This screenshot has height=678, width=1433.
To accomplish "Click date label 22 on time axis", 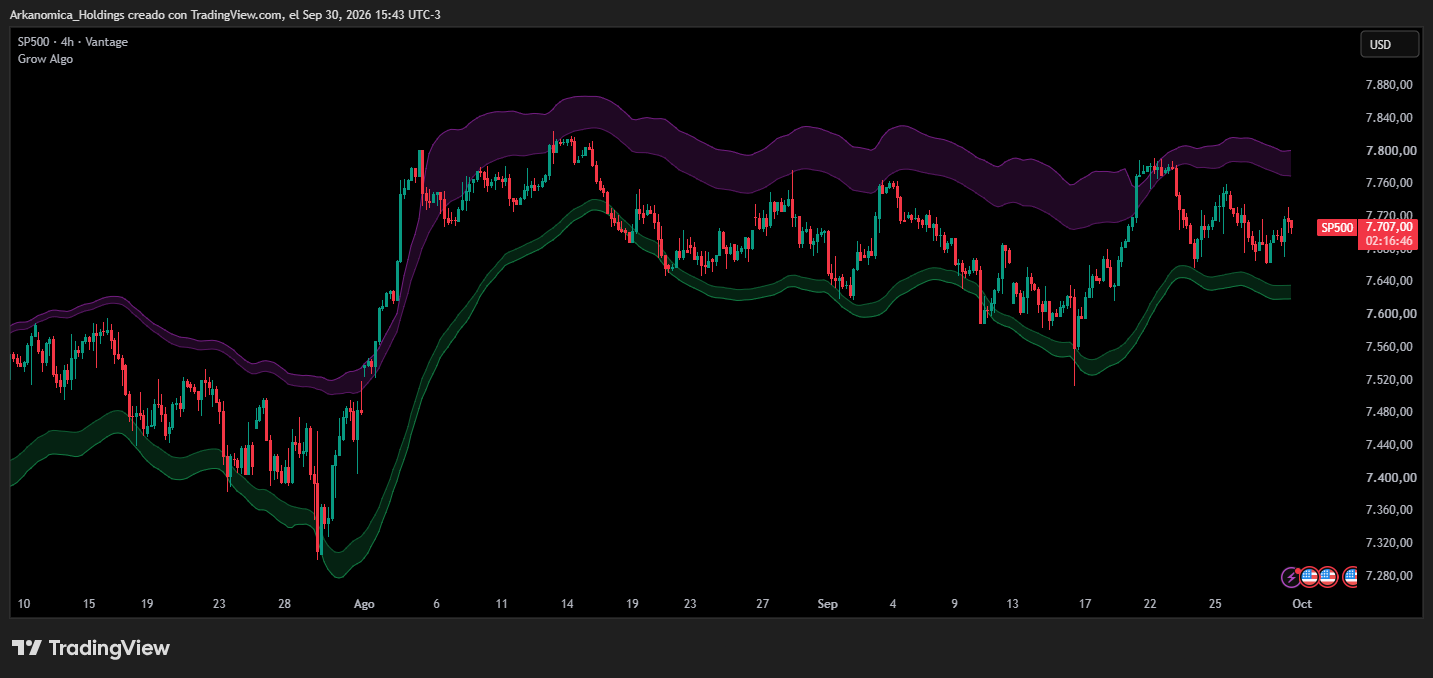I will (x=1150, y=604).
